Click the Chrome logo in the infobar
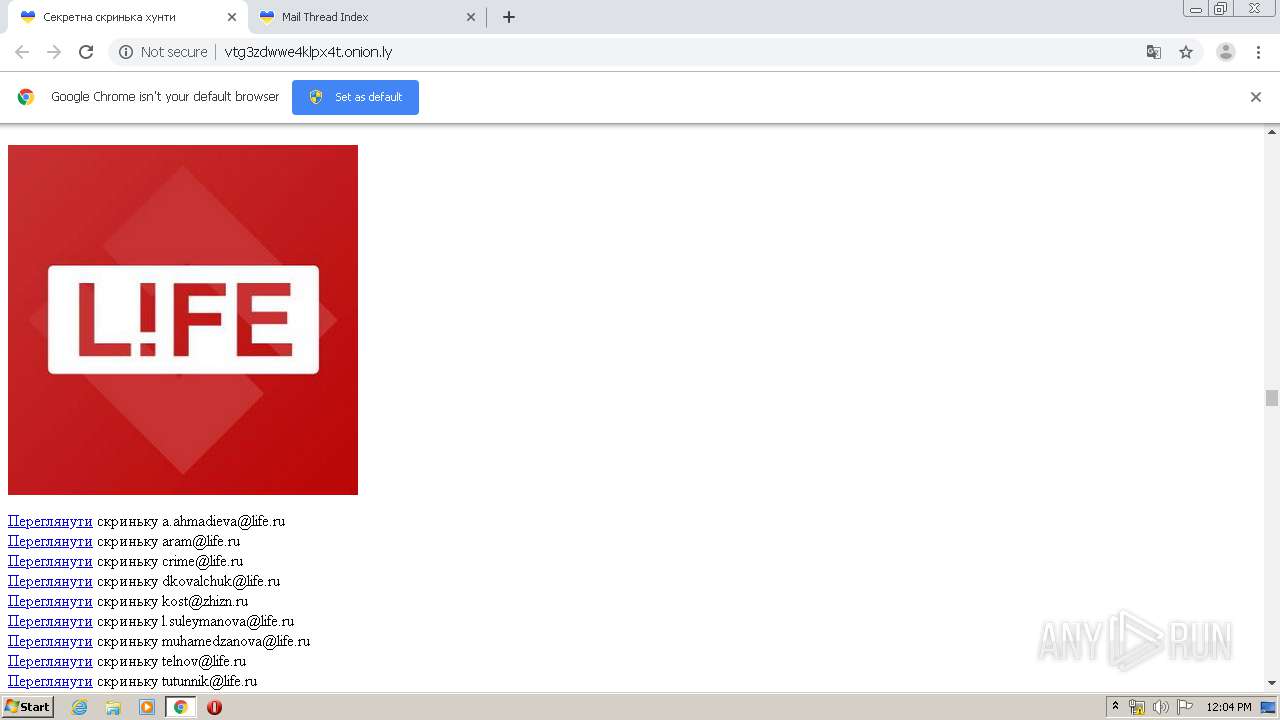1280x720 pixels. click(26, 97)
